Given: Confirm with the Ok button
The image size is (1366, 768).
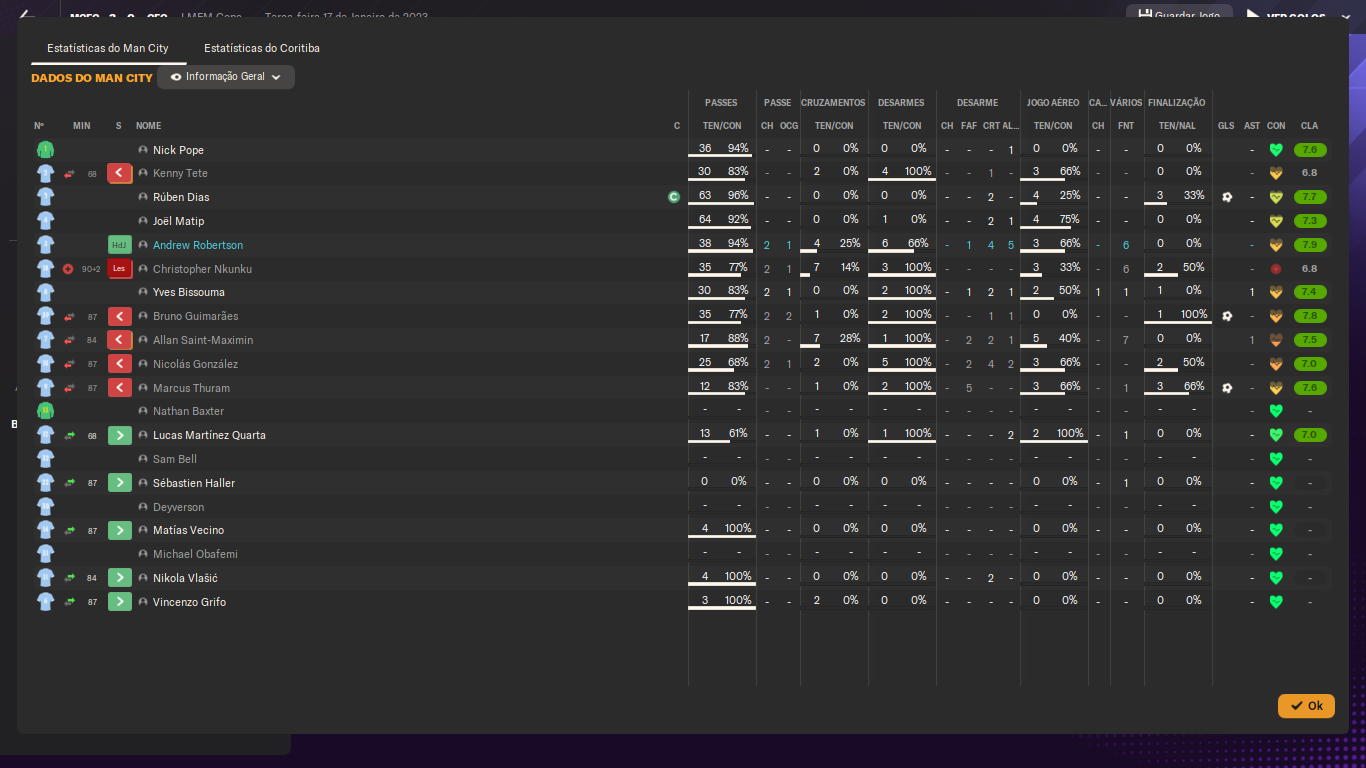Looking at the screenshot, I should [x=1306, y=706].
